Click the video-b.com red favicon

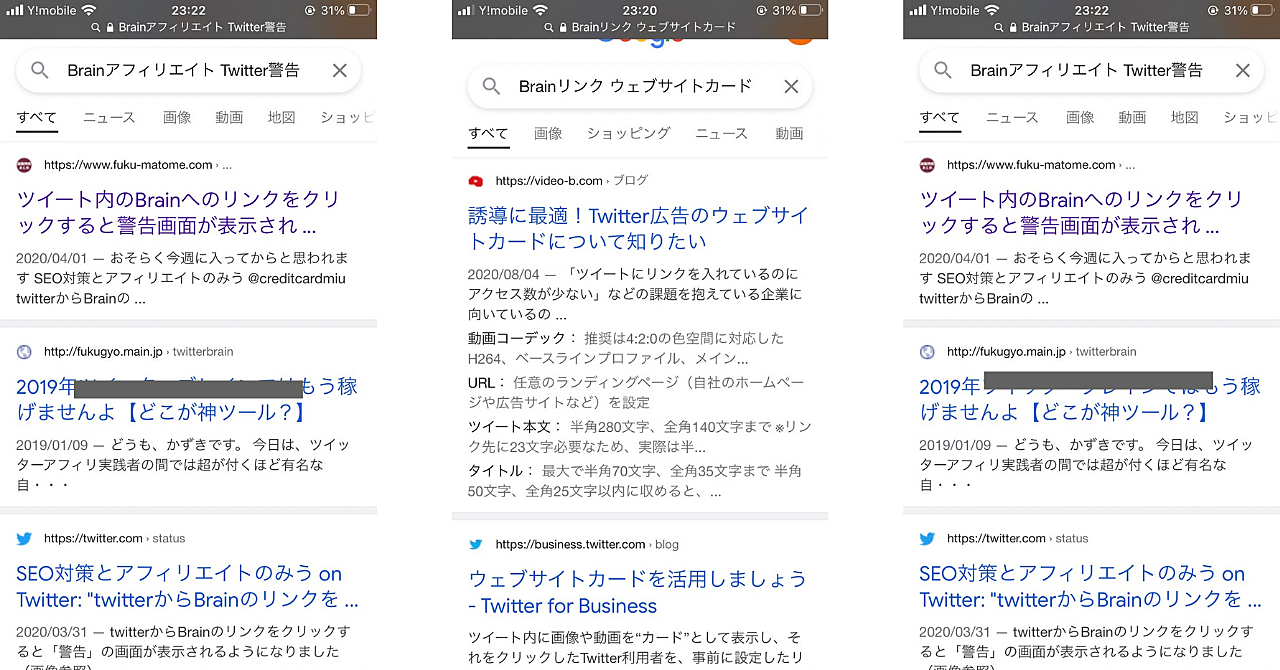[476, 181]
